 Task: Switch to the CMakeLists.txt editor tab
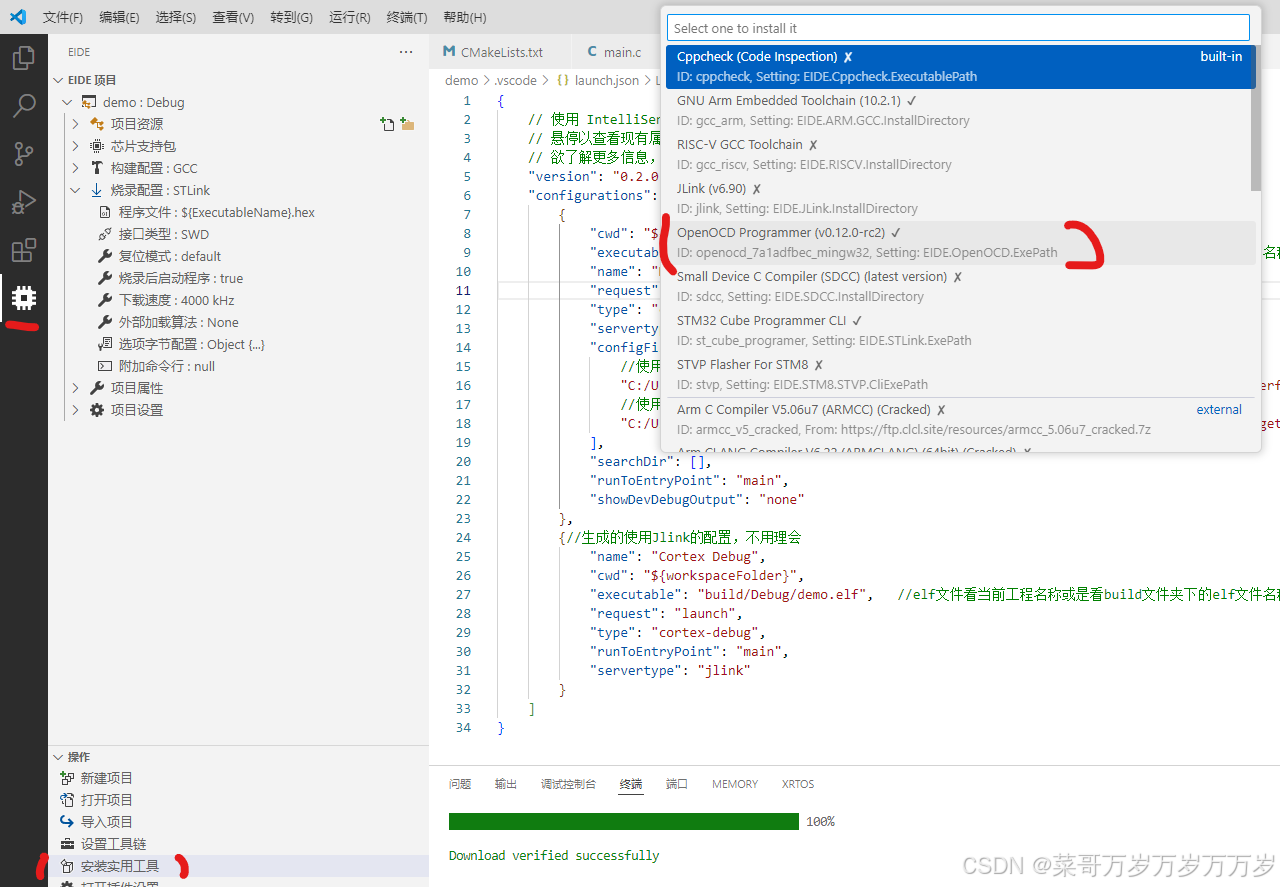[x=500, y=52]
